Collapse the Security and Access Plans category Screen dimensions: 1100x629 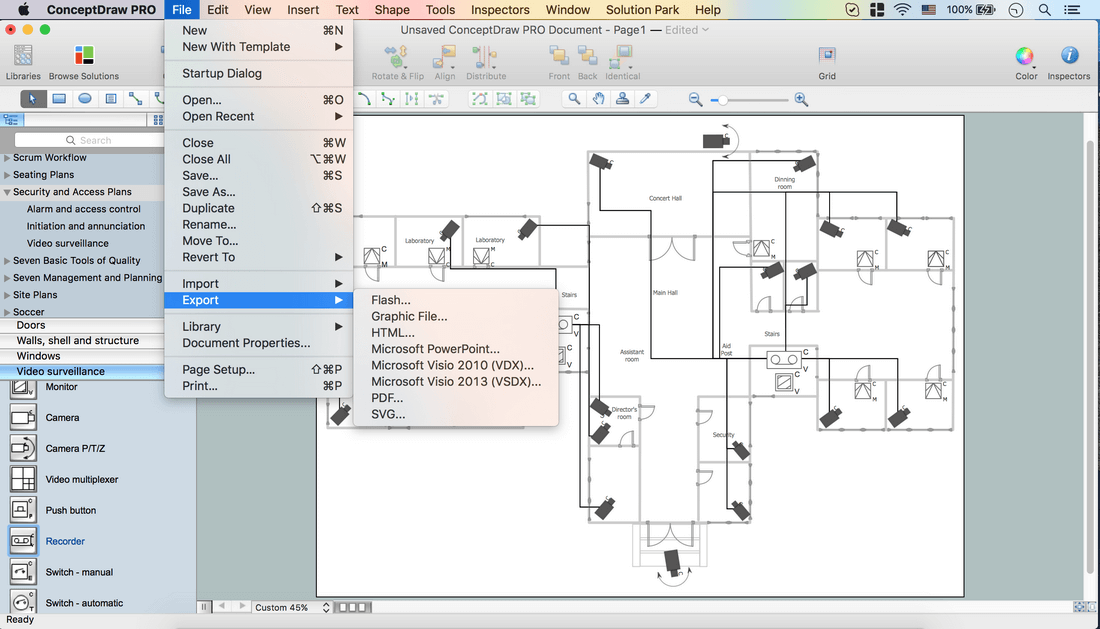pos(8,192)
